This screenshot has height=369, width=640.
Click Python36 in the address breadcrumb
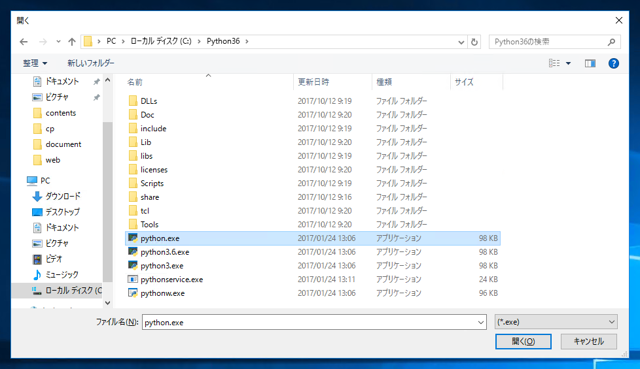click(x=223, y=41)
